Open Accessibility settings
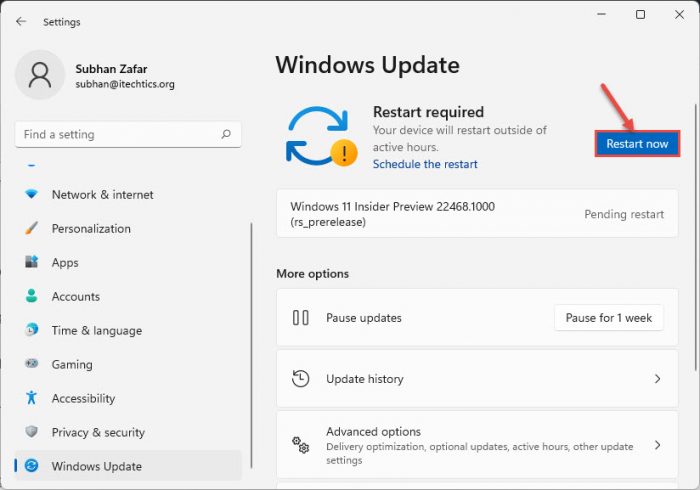700x490 pixels. 128,398
